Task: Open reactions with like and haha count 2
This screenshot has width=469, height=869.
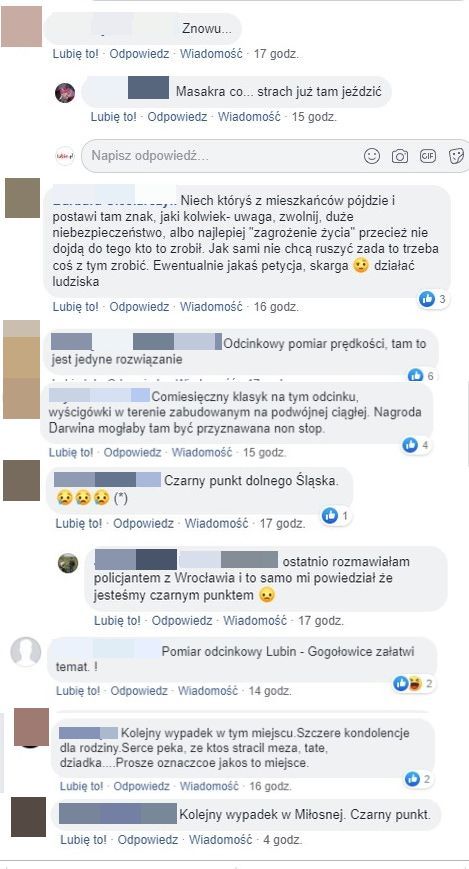Action: (412, 684)
